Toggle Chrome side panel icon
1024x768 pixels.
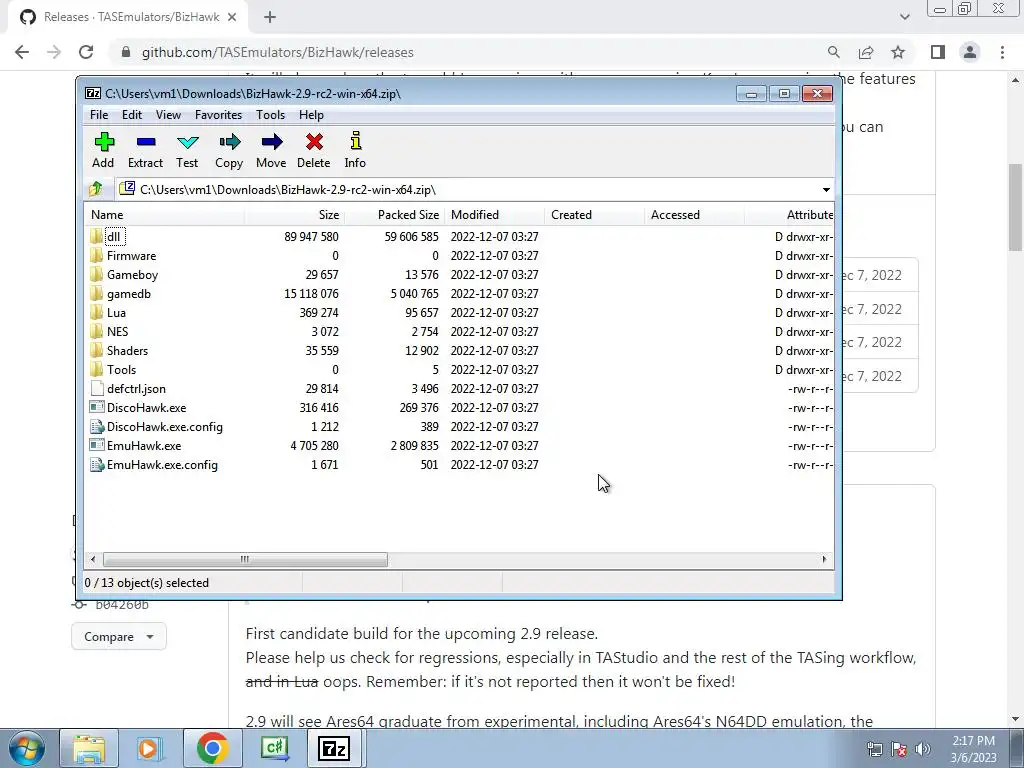coord(938,52)
